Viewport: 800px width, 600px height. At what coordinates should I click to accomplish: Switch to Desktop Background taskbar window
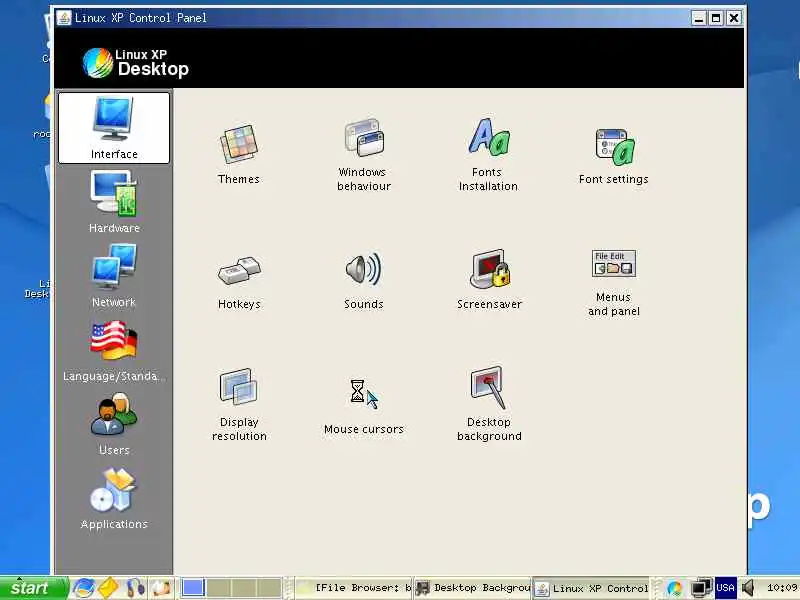[x=472, y=588]
